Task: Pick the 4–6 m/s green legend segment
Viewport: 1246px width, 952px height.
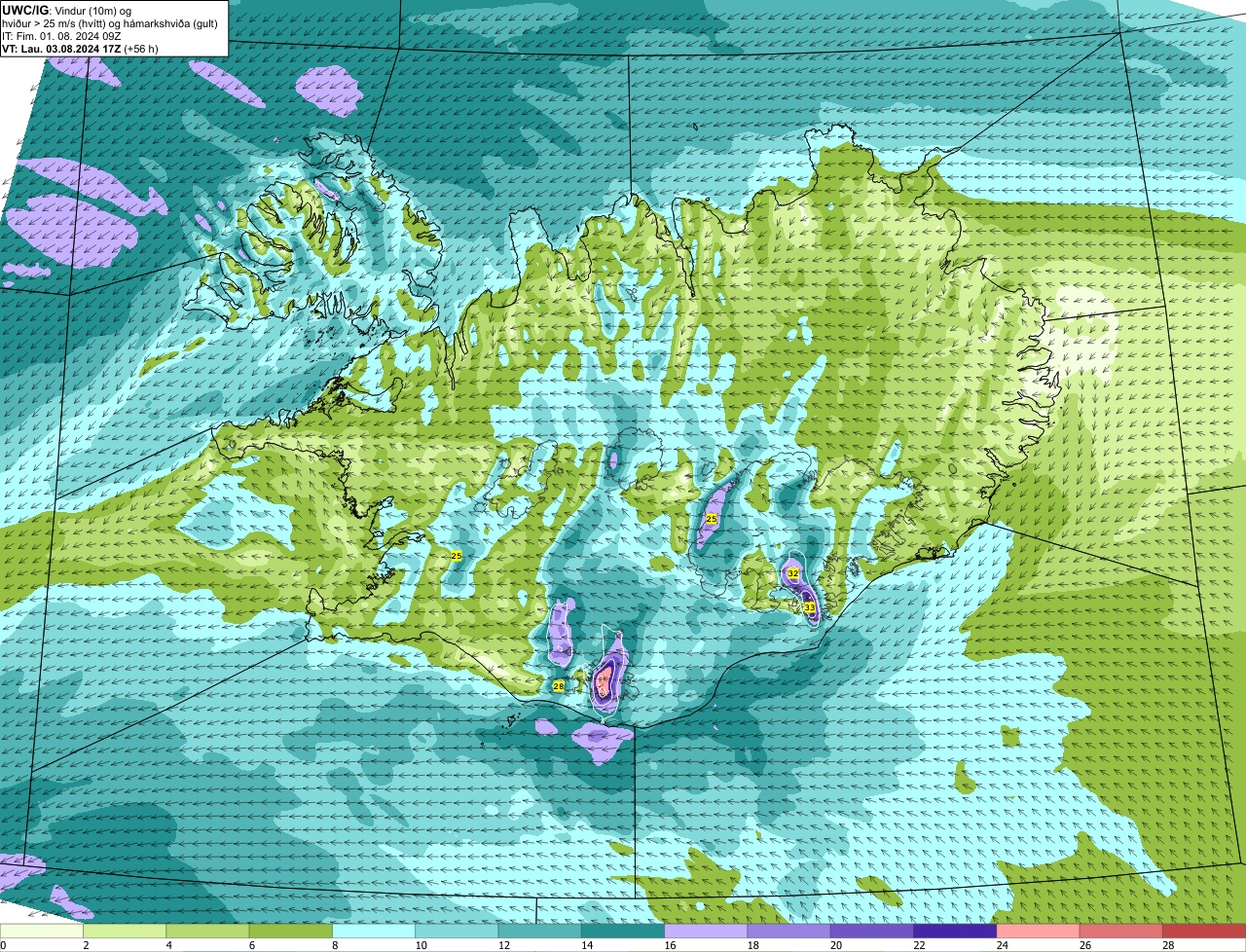Action: pos(207,931)
